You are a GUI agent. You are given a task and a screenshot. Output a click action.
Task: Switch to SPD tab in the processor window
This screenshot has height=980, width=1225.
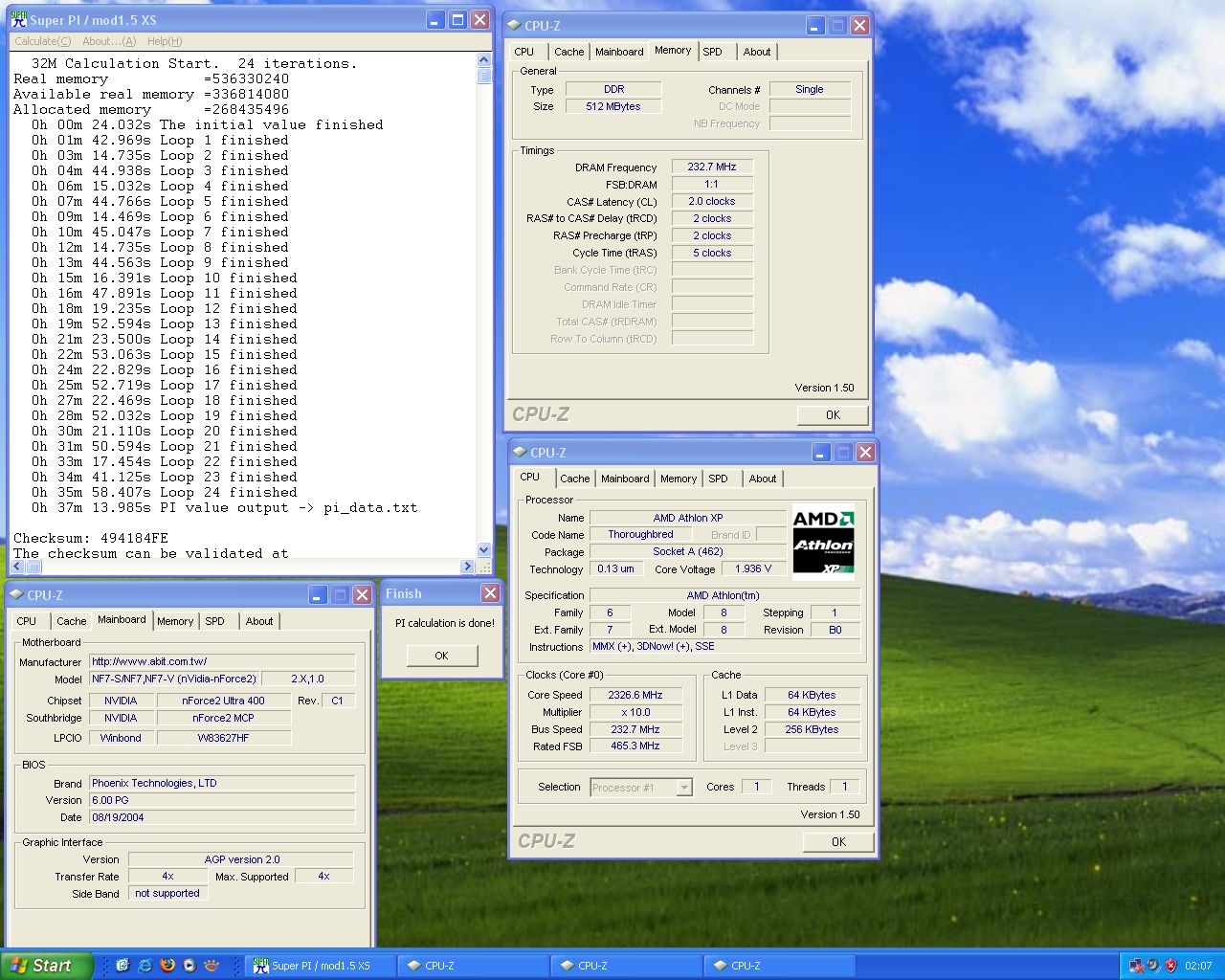tap(719, 479)
